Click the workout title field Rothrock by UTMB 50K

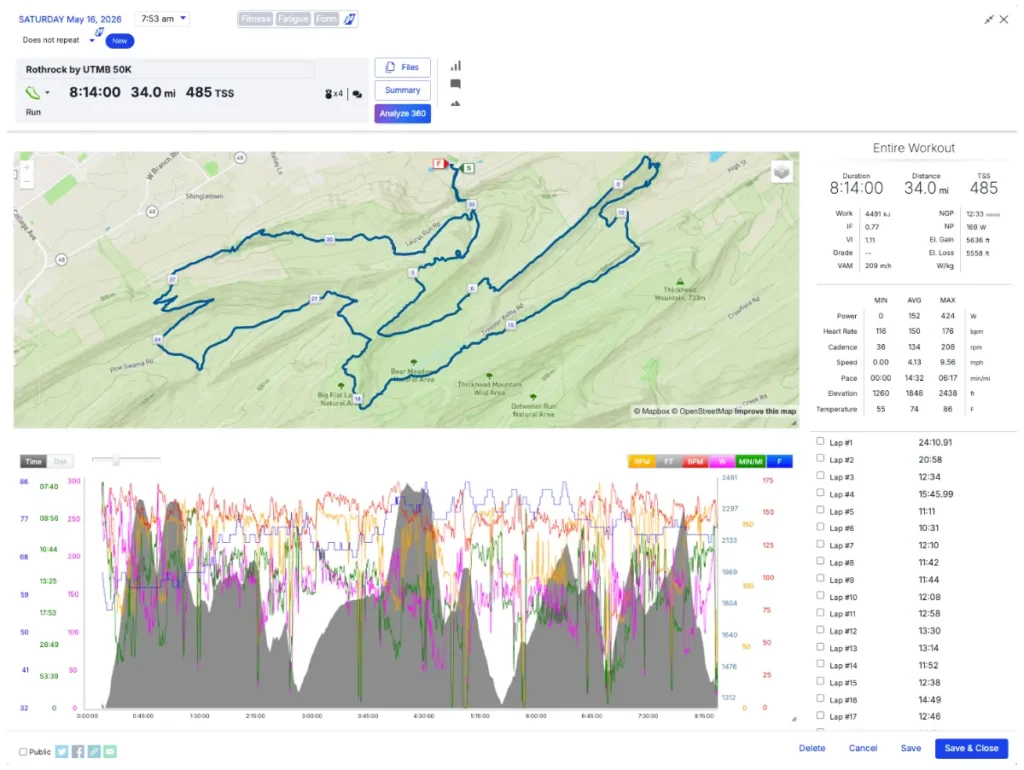pyautogui.click(x=168, y=69)
